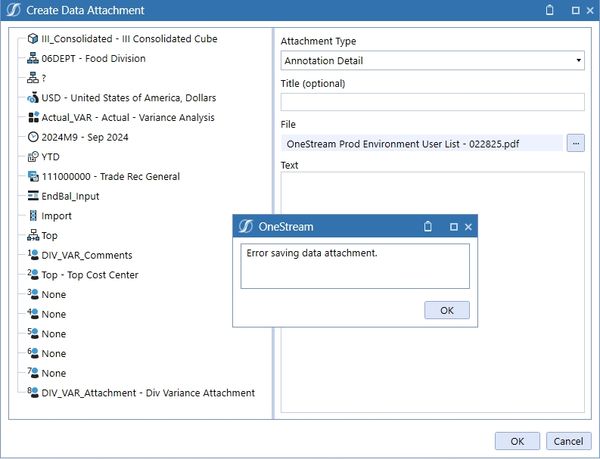Click the cube icon beside III_Consolidated
This screenshot has height=459, width=600.
33,39
